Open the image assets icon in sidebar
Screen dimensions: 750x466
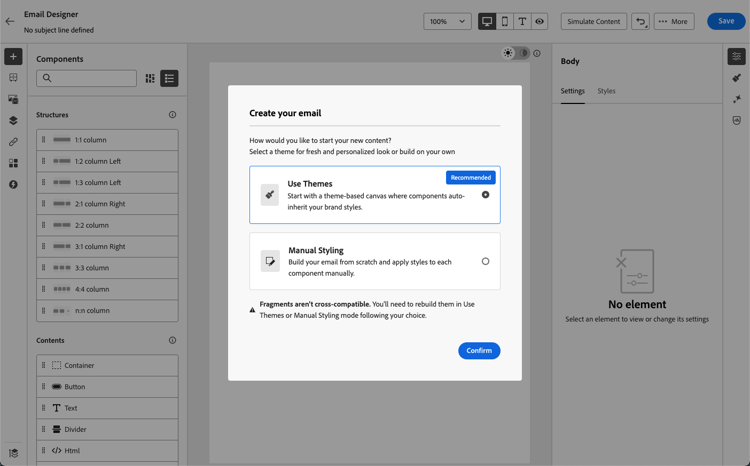coord(13,99)
